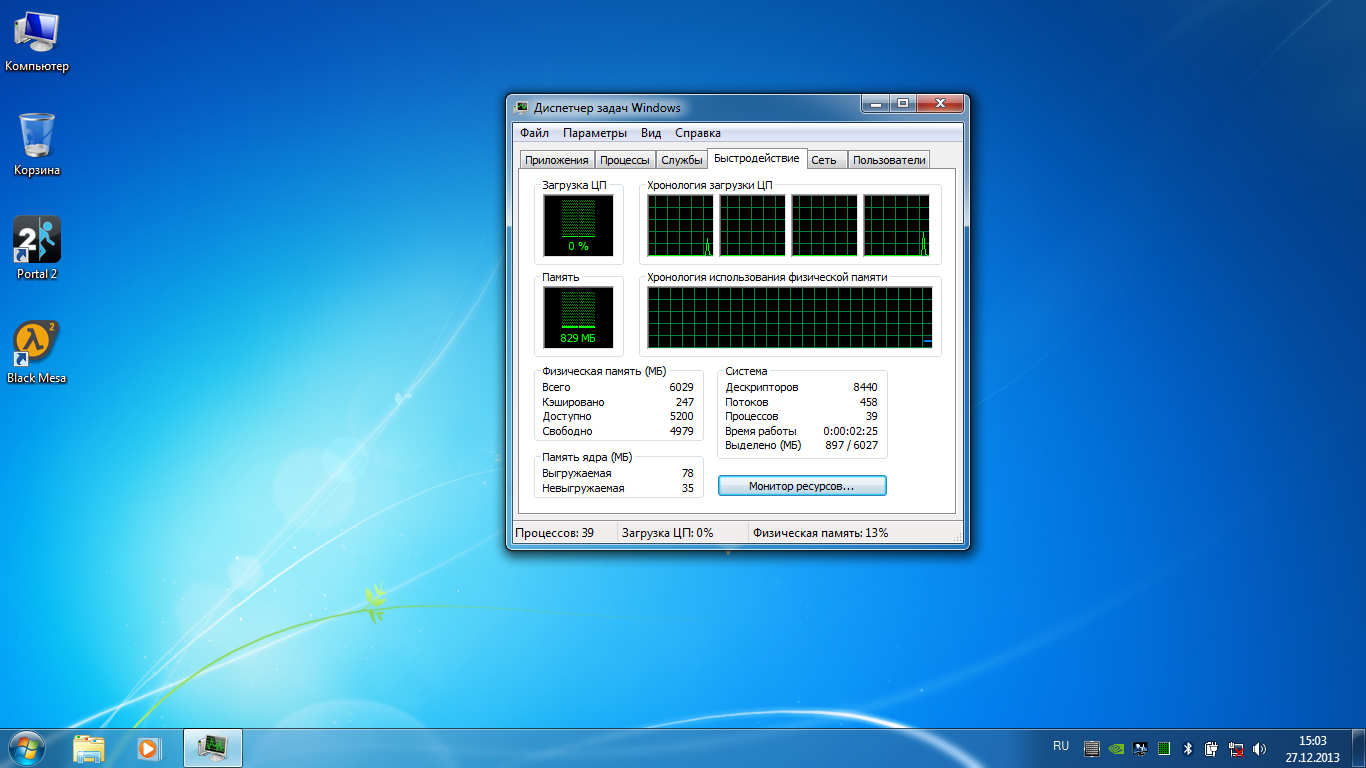1366x768 pixels.
Task: Open the Параметры menu
Action: pos(594,133)
